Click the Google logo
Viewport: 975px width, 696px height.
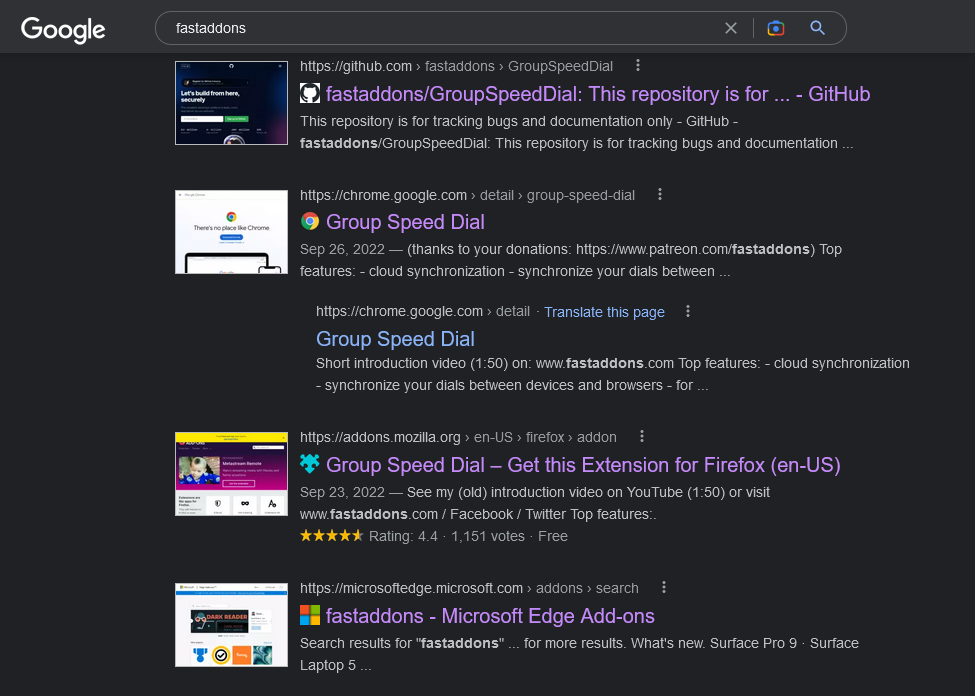(x=63, y=29)
